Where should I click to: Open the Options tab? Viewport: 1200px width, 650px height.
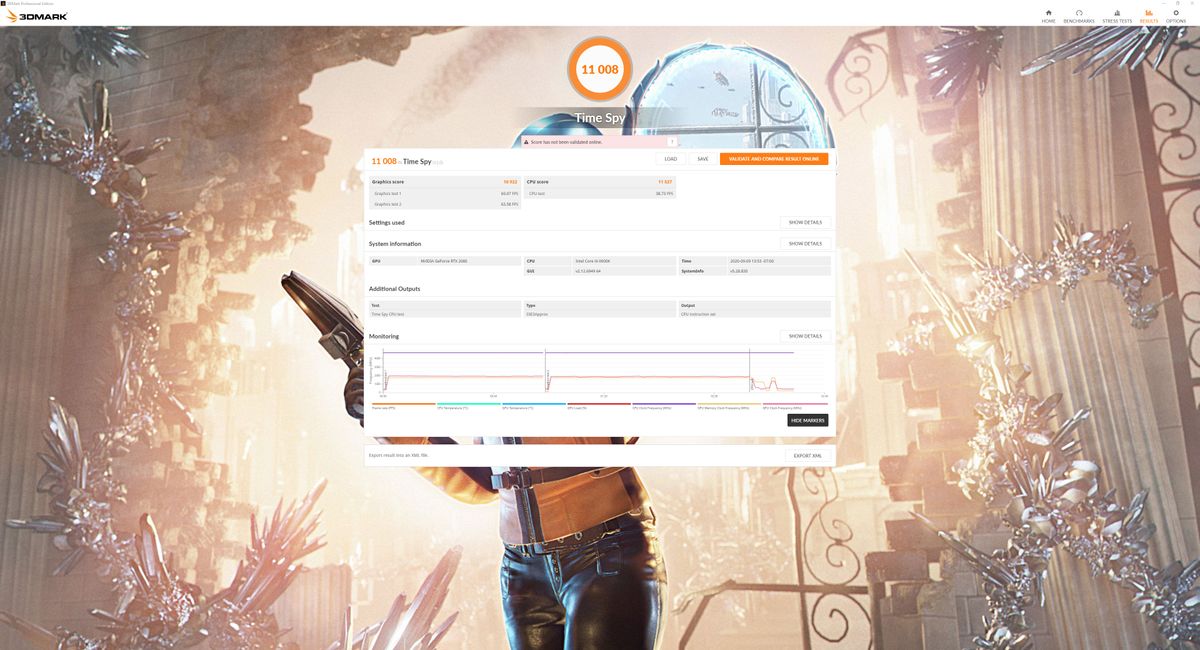pos(1175,16)
